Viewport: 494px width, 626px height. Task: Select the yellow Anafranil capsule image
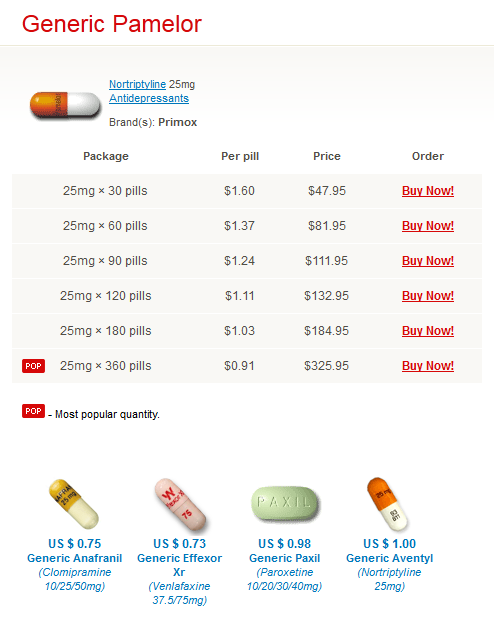(74, 504)
